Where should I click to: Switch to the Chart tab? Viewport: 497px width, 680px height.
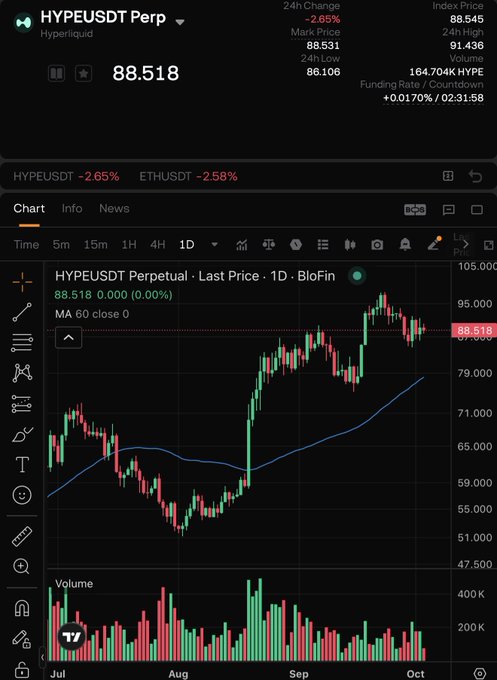(29, 209)
